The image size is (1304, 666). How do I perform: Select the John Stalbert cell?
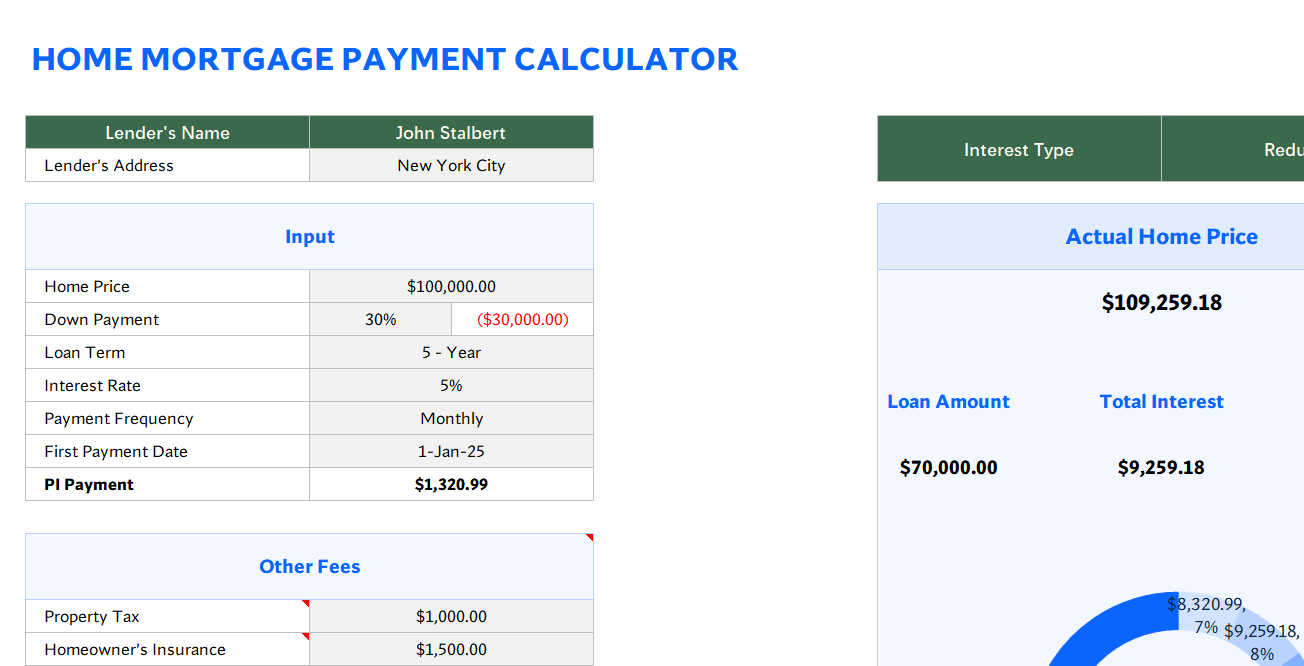(451, 133)
